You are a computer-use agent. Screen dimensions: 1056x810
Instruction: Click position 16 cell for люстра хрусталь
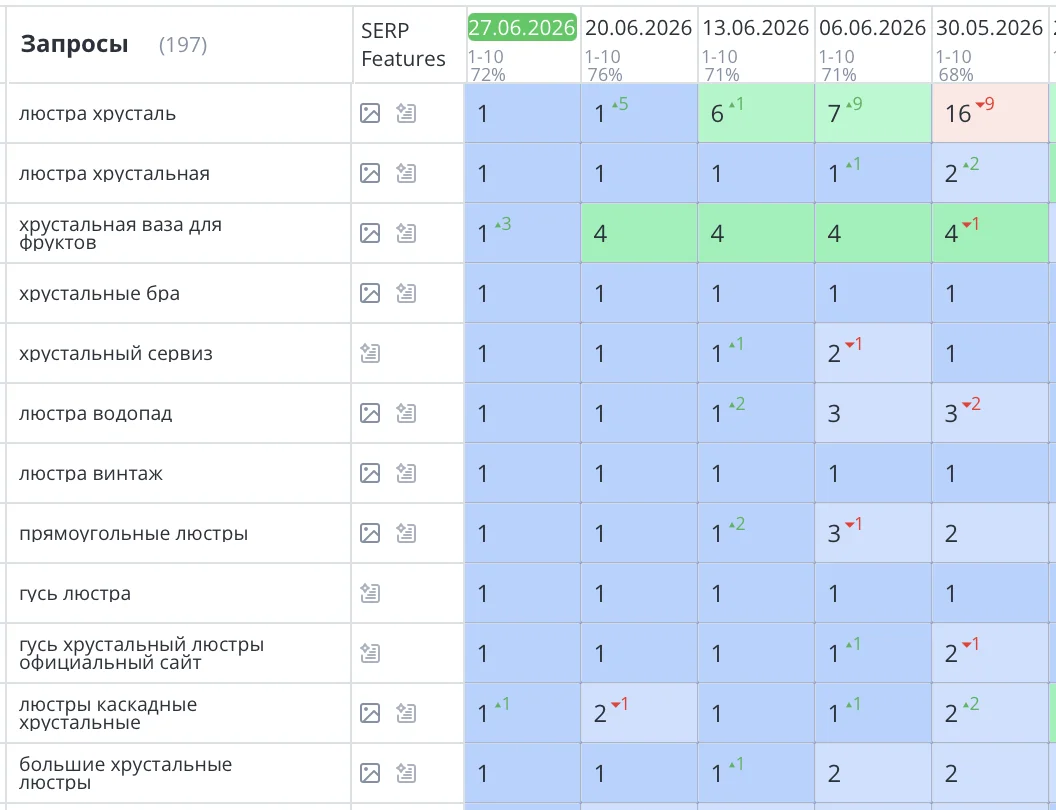pos(990,113)
